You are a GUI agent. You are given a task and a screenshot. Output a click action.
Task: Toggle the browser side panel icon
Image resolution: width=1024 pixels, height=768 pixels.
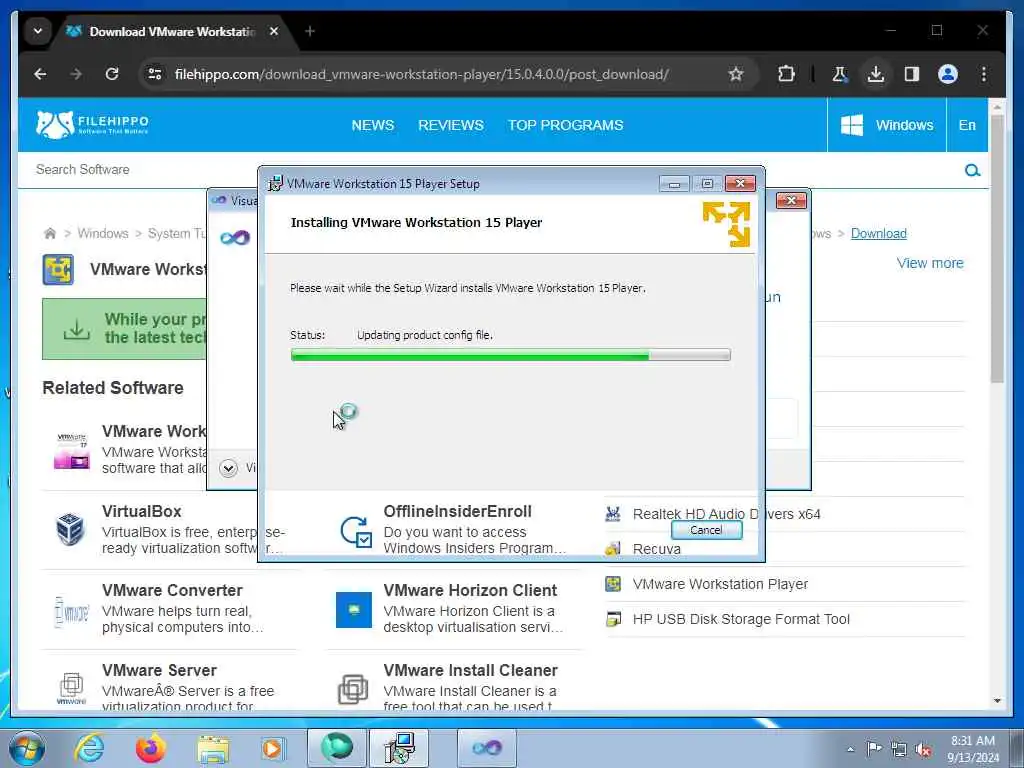coord(912,74)
